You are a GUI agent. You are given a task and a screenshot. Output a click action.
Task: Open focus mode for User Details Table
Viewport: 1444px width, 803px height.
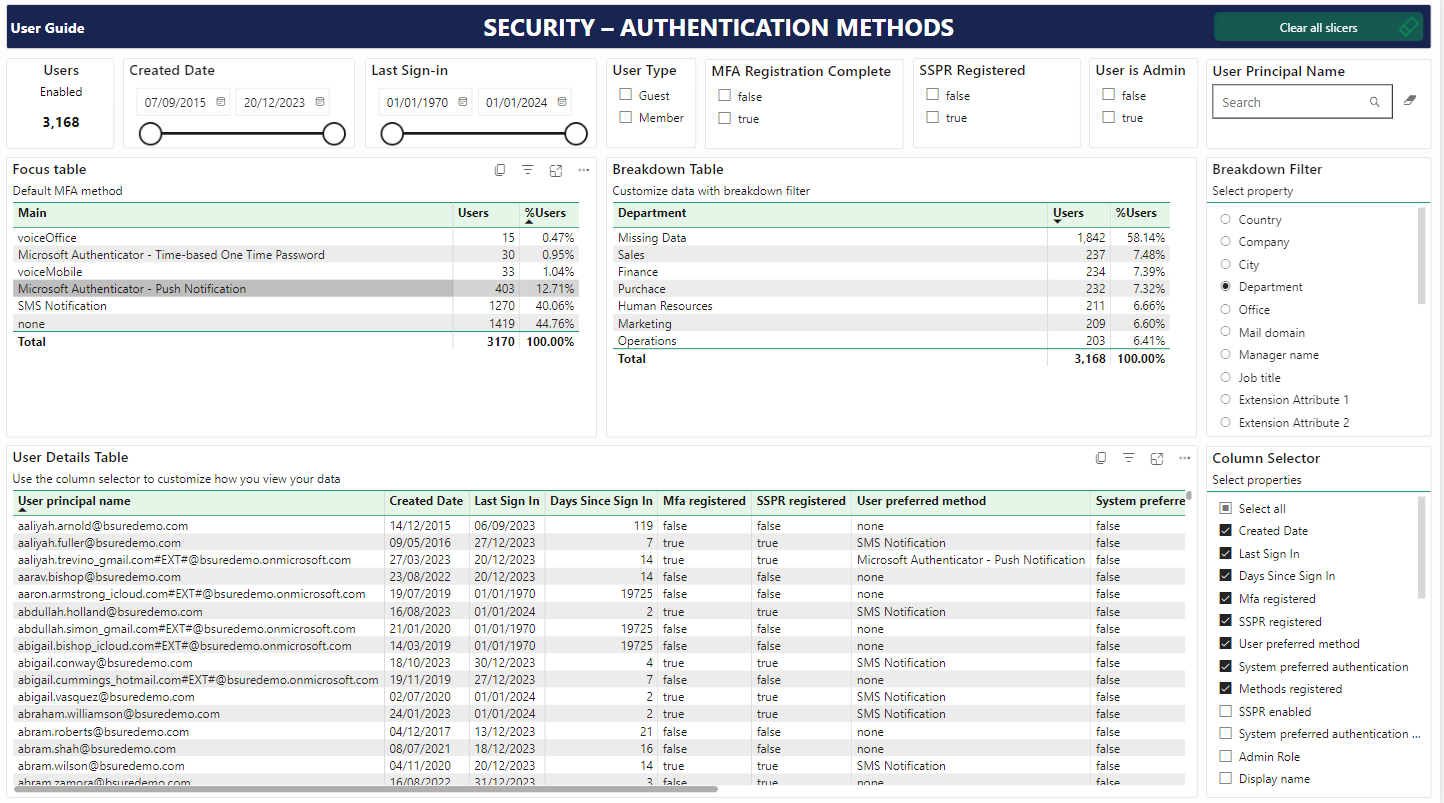pos(1157,458)
